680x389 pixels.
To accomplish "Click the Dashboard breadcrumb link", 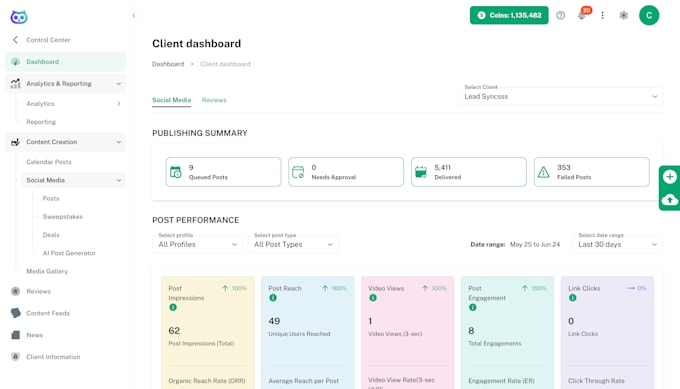I will (168, 64).
